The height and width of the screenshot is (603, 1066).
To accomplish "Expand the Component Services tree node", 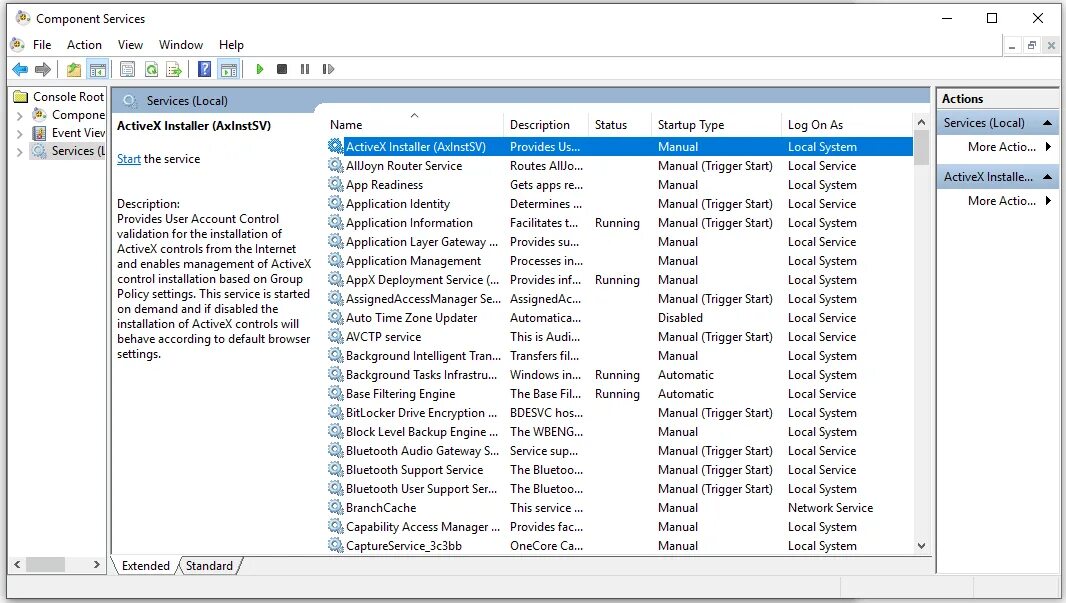I will (20, 116).
